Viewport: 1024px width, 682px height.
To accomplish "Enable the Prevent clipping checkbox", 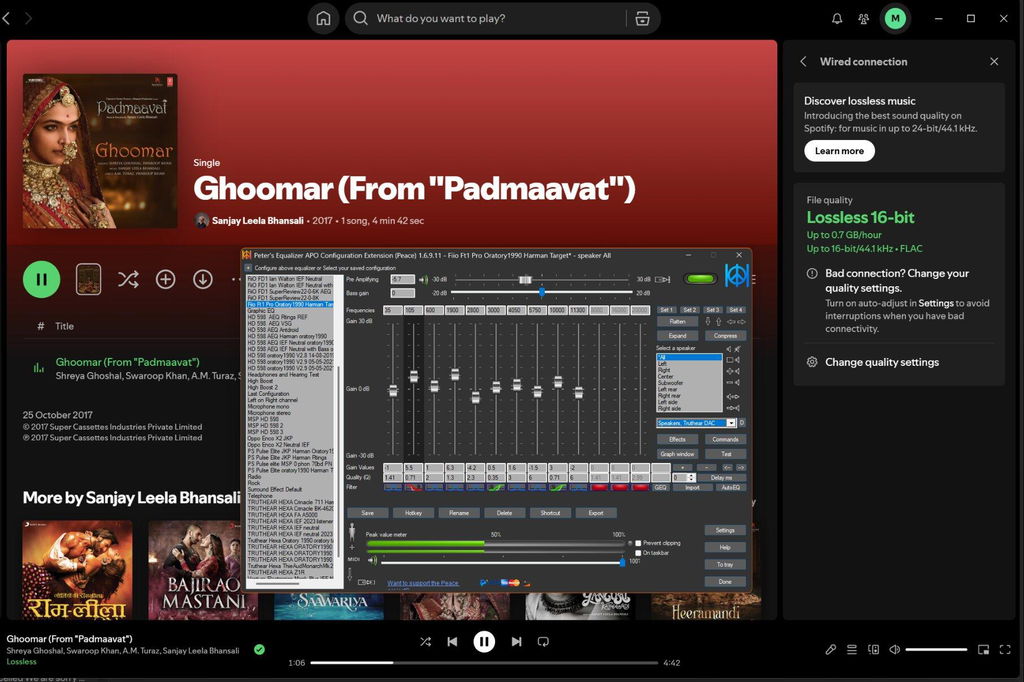I will (638, 543).
